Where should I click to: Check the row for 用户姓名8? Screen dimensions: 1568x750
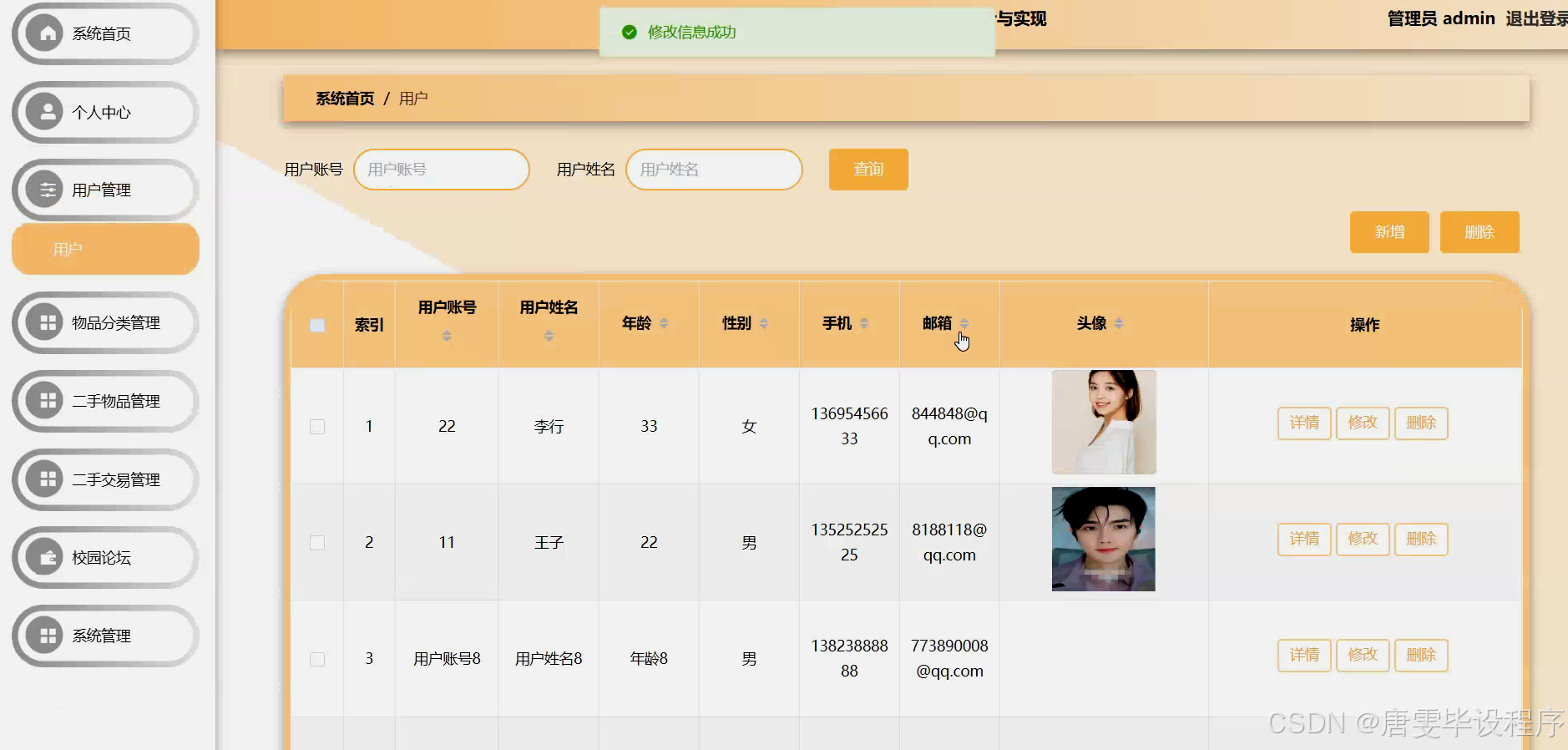pos(317,659)
